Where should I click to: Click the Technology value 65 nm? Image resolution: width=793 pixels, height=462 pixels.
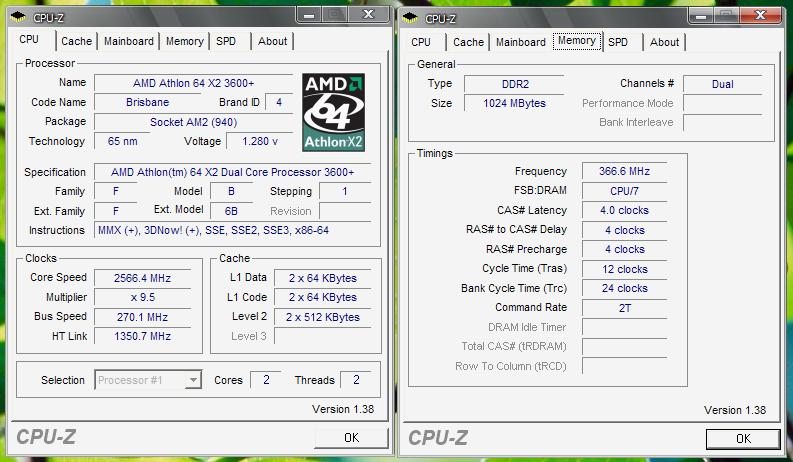tap(122, 141)
